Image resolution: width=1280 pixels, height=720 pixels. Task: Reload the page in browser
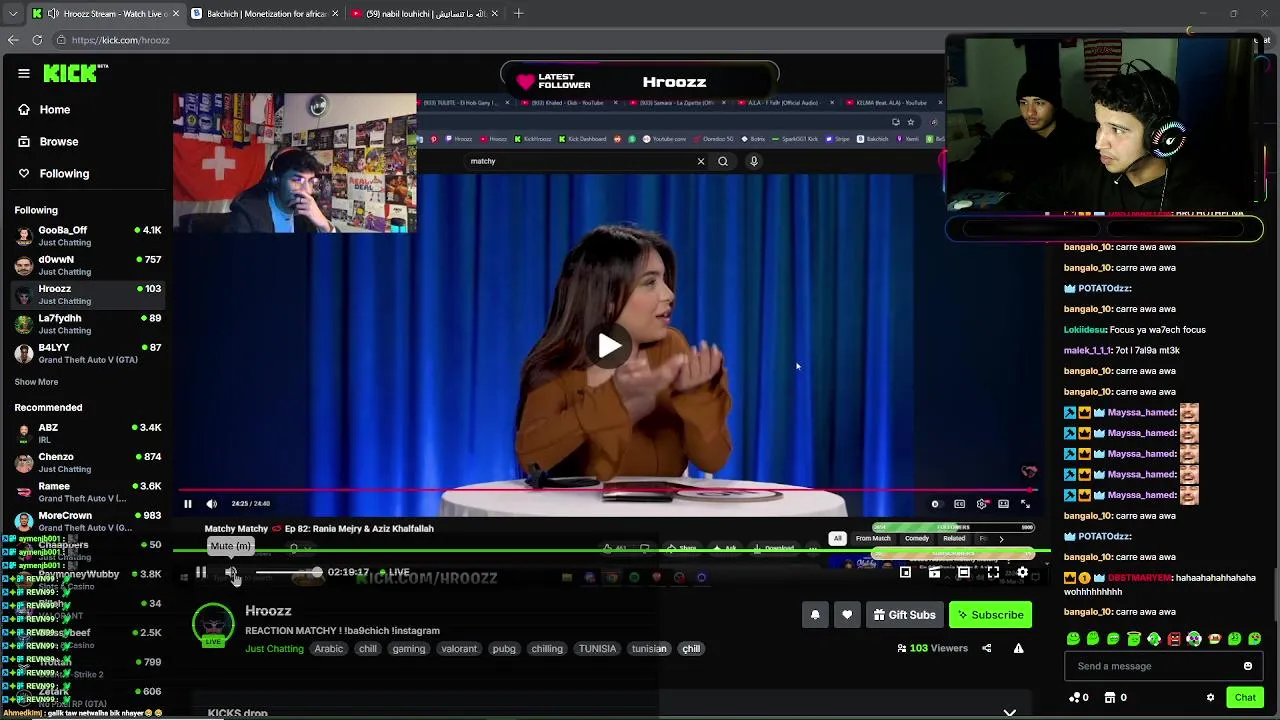37,40
